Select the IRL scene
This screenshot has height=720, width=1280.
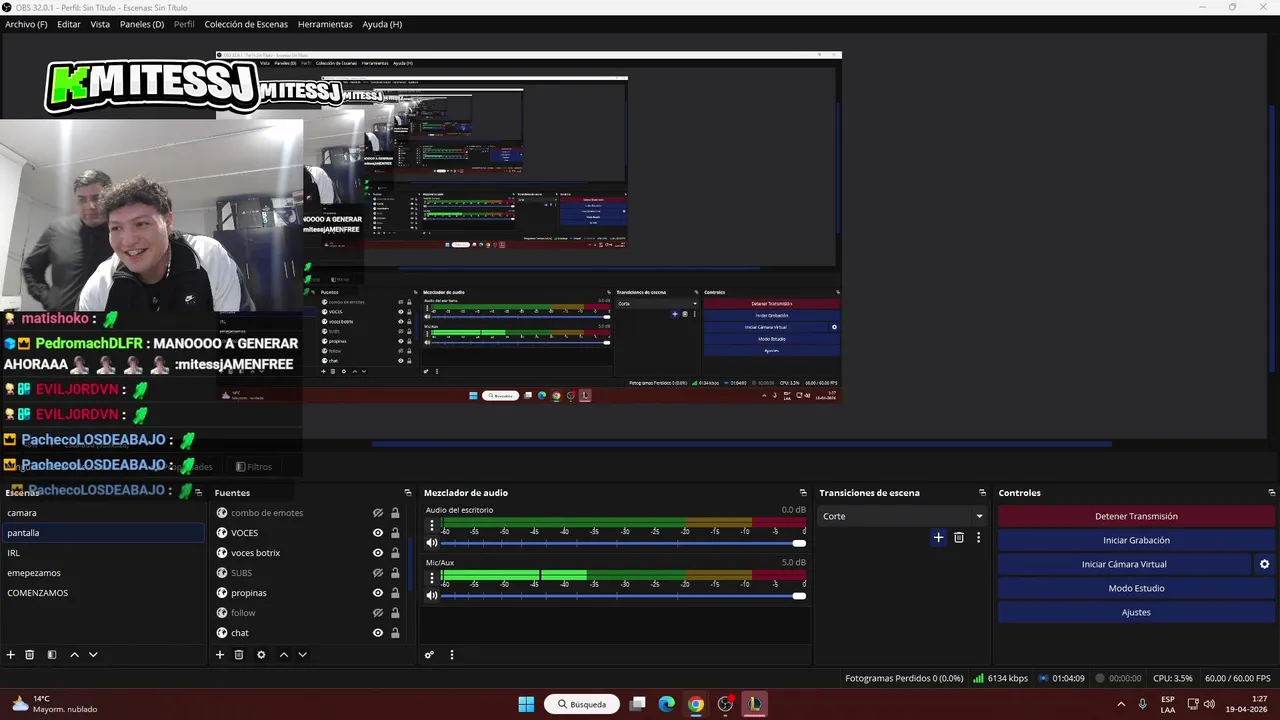pos(103,553)
